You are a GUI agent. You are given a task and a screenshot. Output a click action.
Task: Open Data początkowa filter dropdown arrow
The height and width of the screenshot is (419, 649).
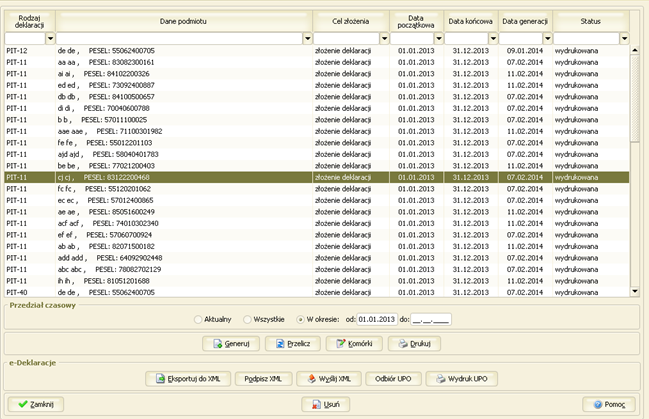point(439,39)
